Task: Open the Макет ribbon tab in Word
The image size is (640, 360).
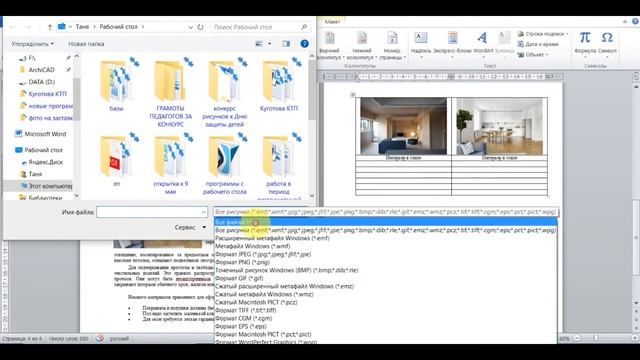Action: (x=332, y=22)
